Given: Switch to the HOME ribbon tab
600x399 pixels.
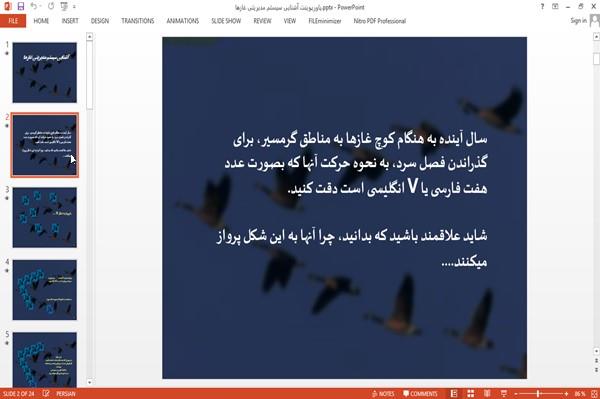Looking at the screenshot, I should click(41, 21).
